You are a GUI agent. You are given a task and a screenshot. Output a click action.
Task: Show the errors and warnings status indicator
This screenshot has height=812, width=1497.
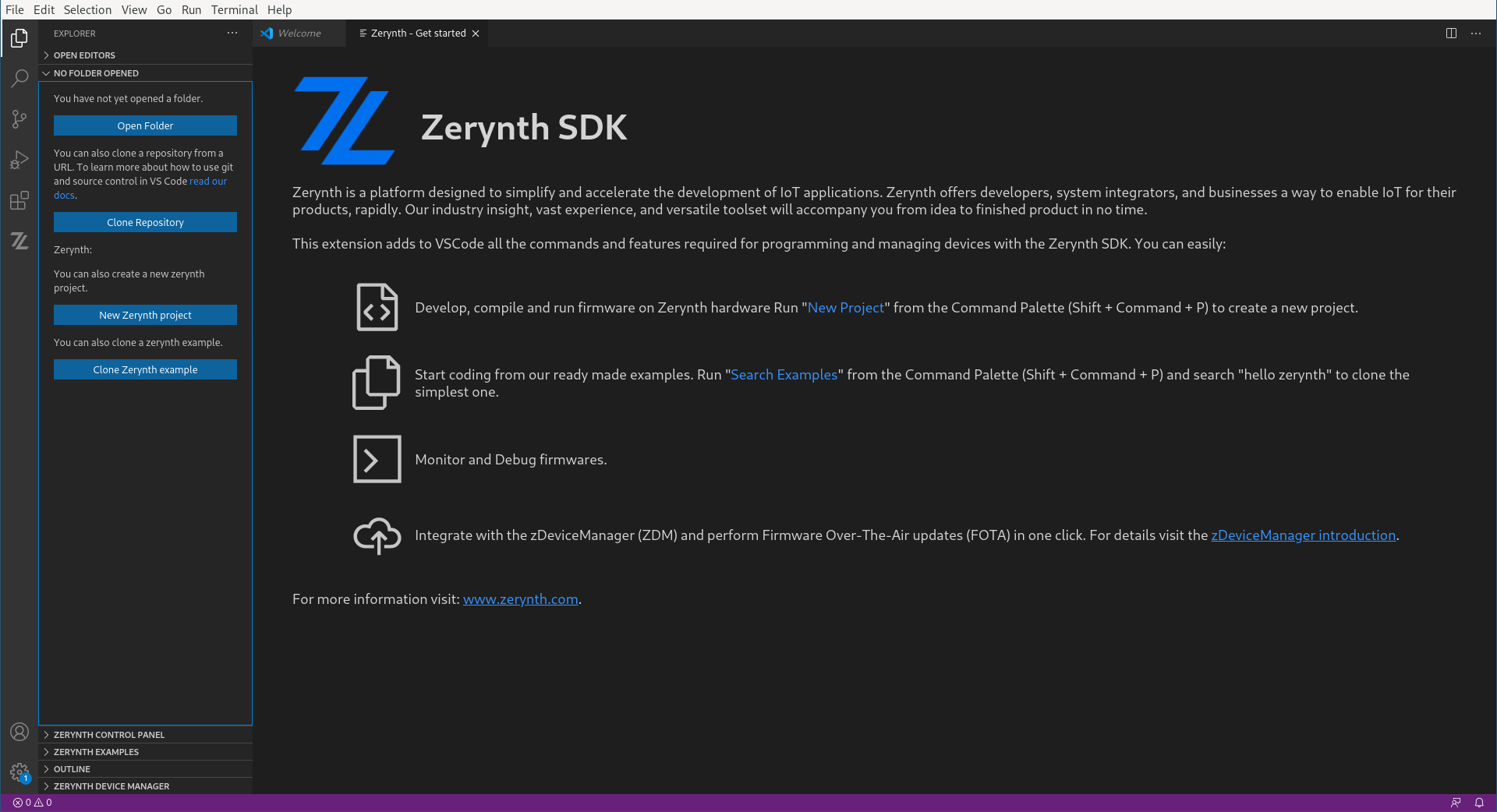coord(32,803)
